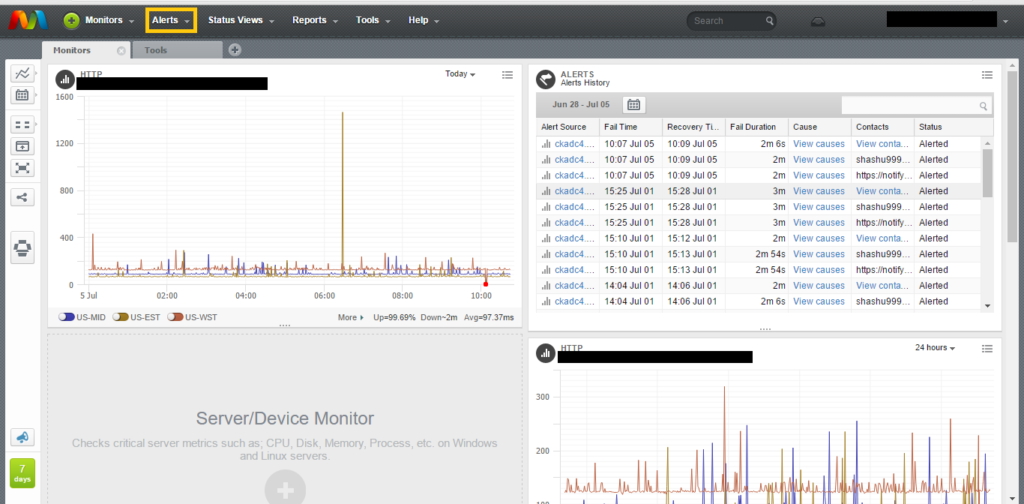Open https://notify contact in the 10:07 Jul 05 row
The image size is (1024, 504).
pos(883,175)
